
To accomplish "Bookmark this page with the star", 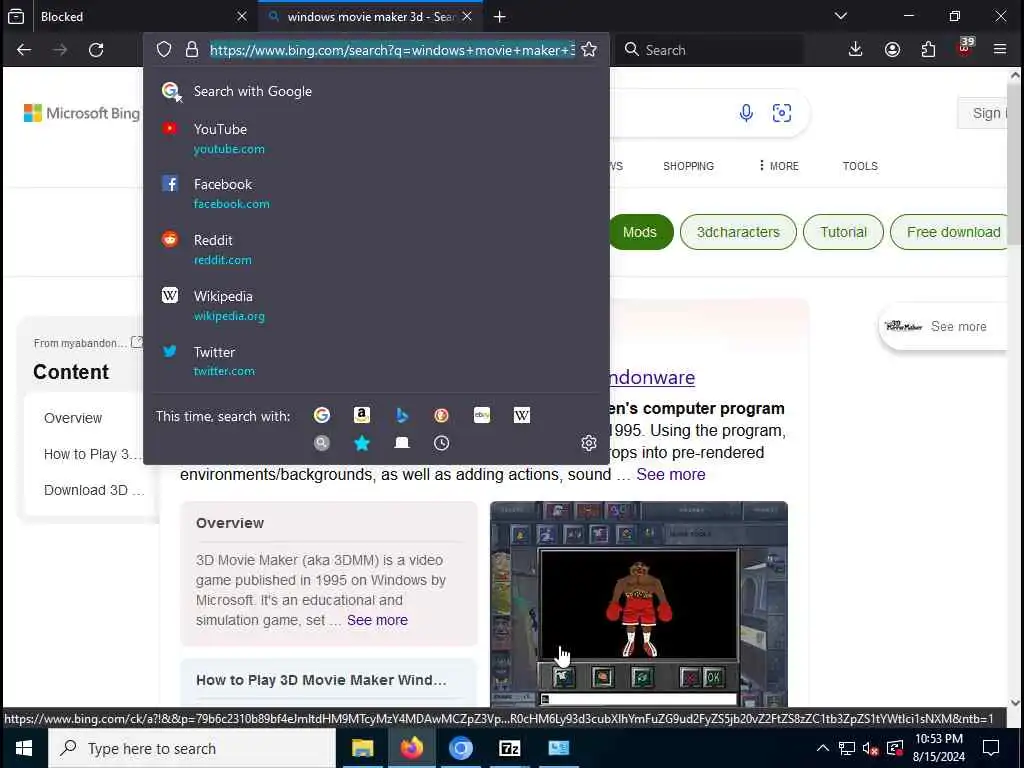I will coord(588,50).
